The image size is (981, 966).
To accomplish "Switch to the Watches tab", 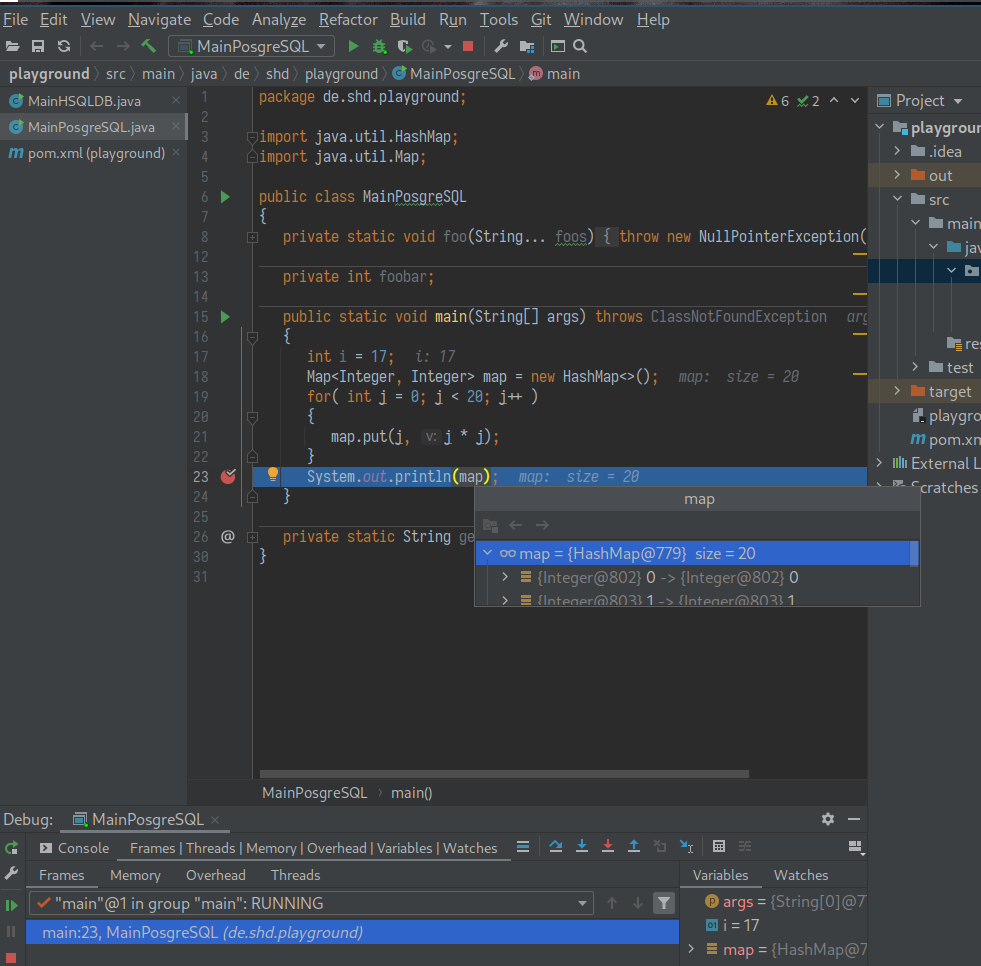I will pyautogui.click(x=800, y=875).
